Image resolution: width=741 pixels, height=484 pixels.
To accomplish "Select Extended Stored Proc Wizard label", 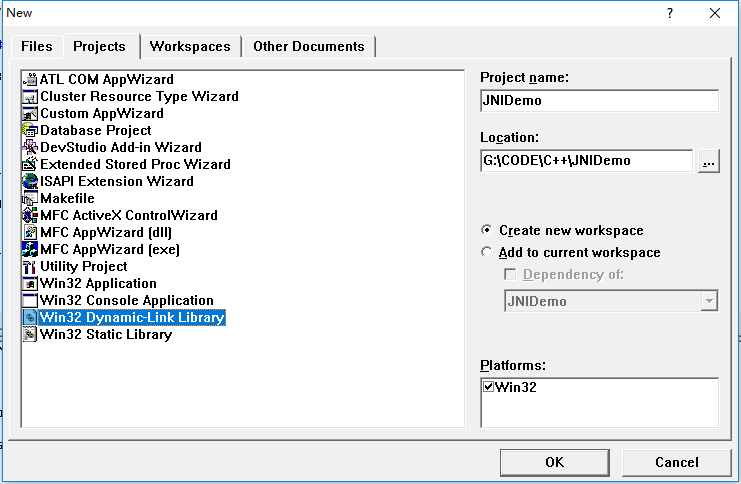I will pyautogui.click(x=136, y=164).
